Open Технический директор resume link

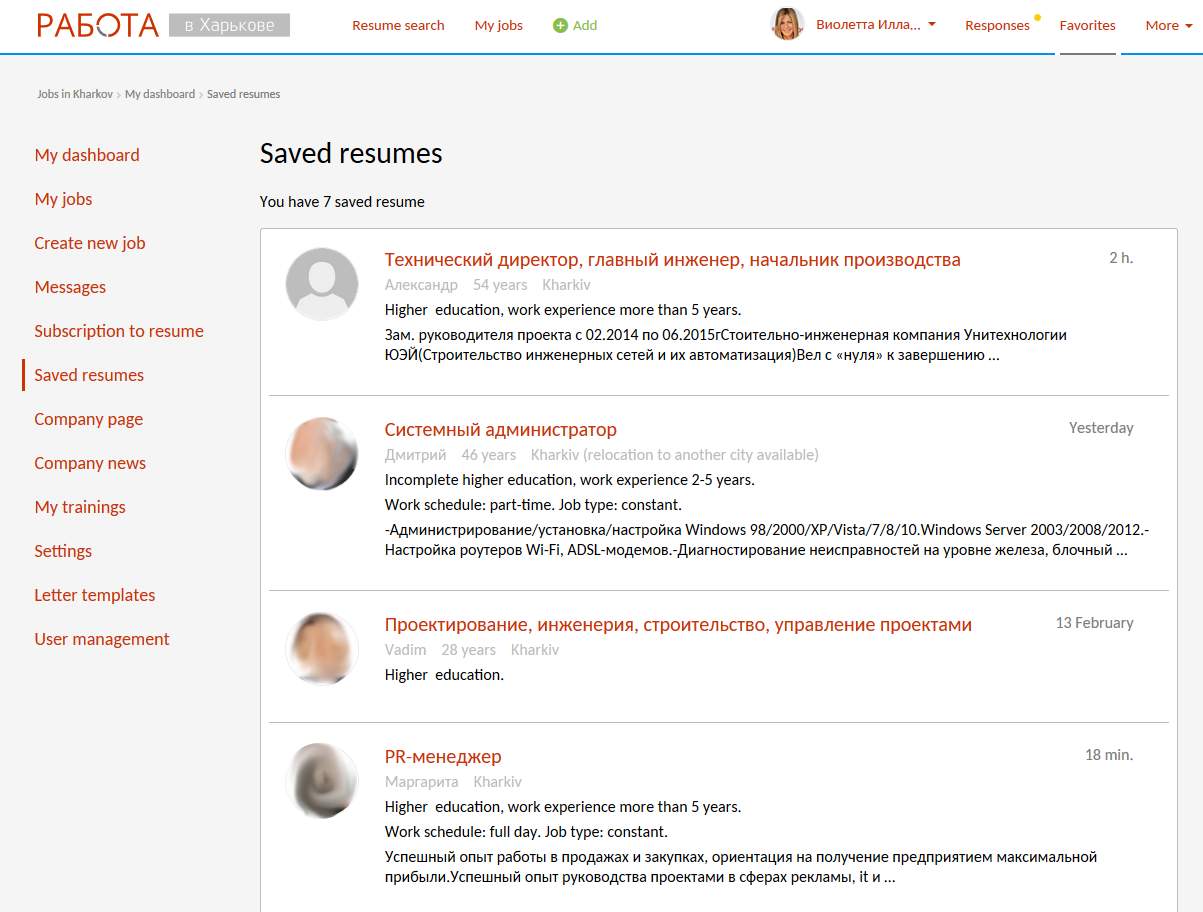pos(672,260)
